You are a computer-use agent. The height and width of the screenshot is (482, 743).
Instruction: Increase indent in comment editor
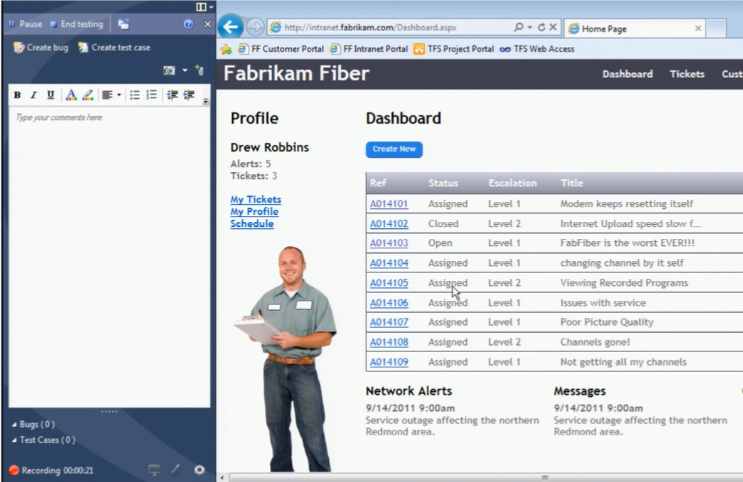(x=189, y=95)
